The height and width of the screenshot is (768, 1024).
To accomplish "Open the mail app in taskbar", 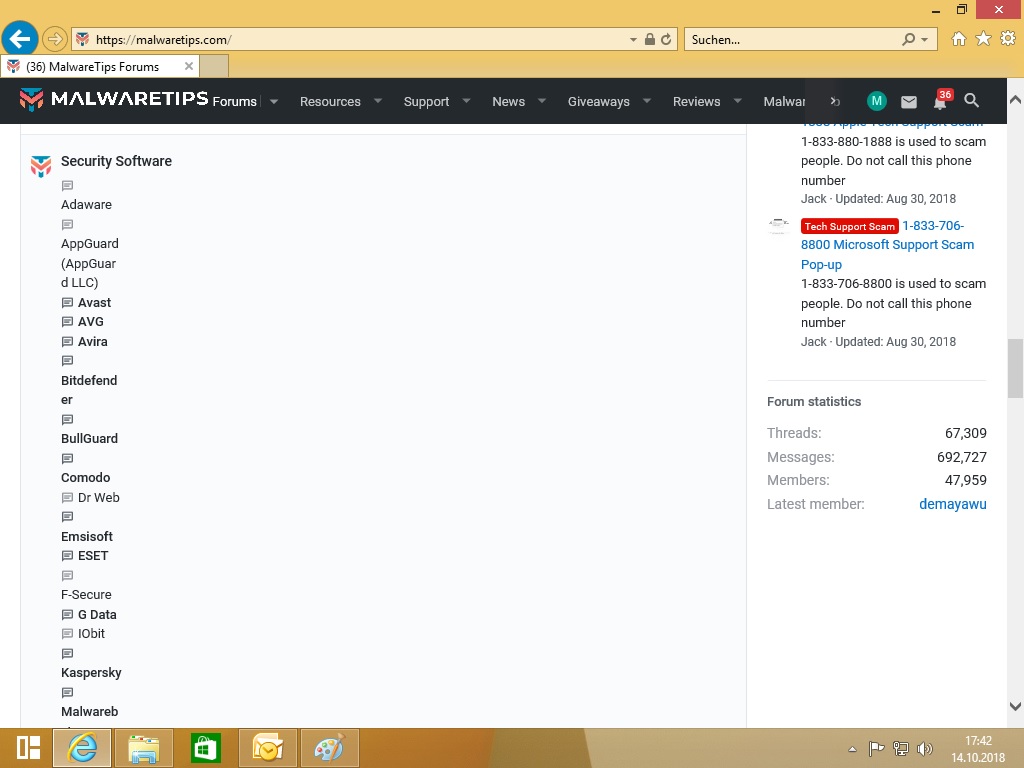I will [268, 748].
